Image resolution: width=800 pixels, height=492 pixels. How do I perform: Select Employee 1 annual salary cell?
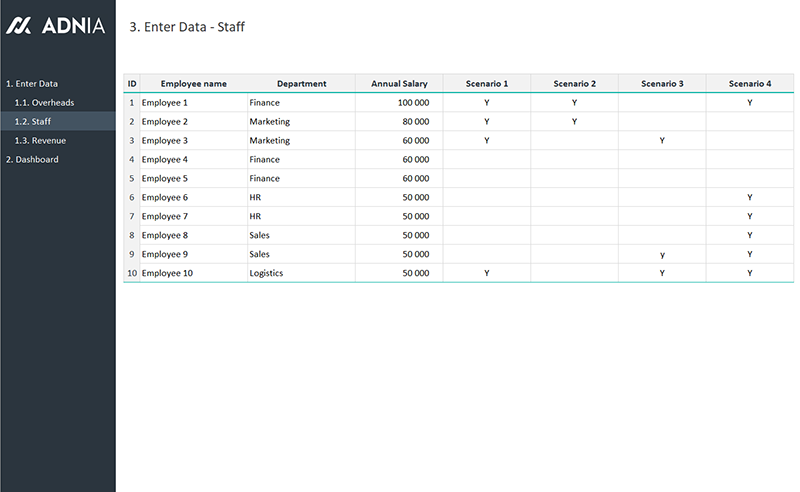399,103
